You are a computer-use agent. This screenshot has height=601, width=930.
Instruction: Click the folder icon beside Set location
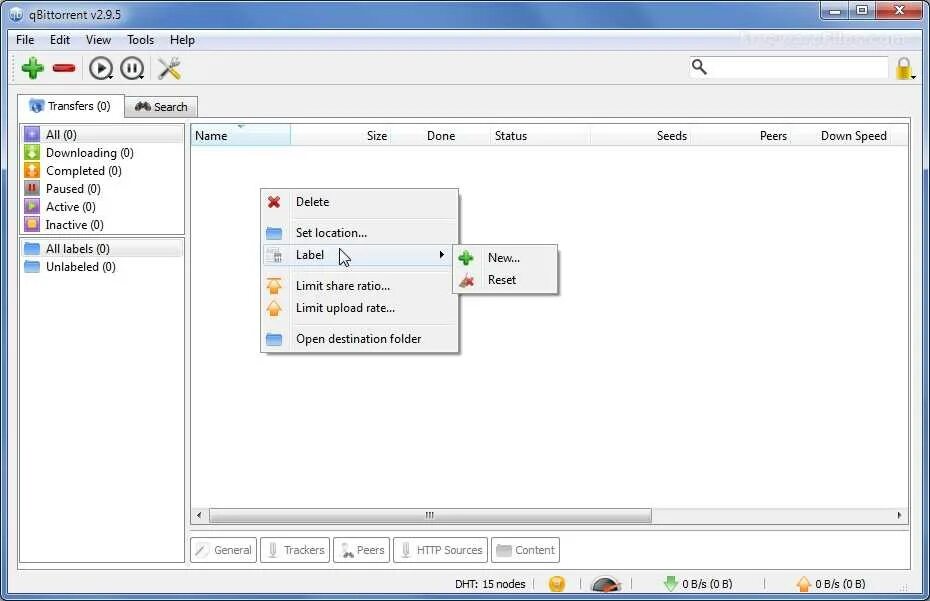click(273, 233)
